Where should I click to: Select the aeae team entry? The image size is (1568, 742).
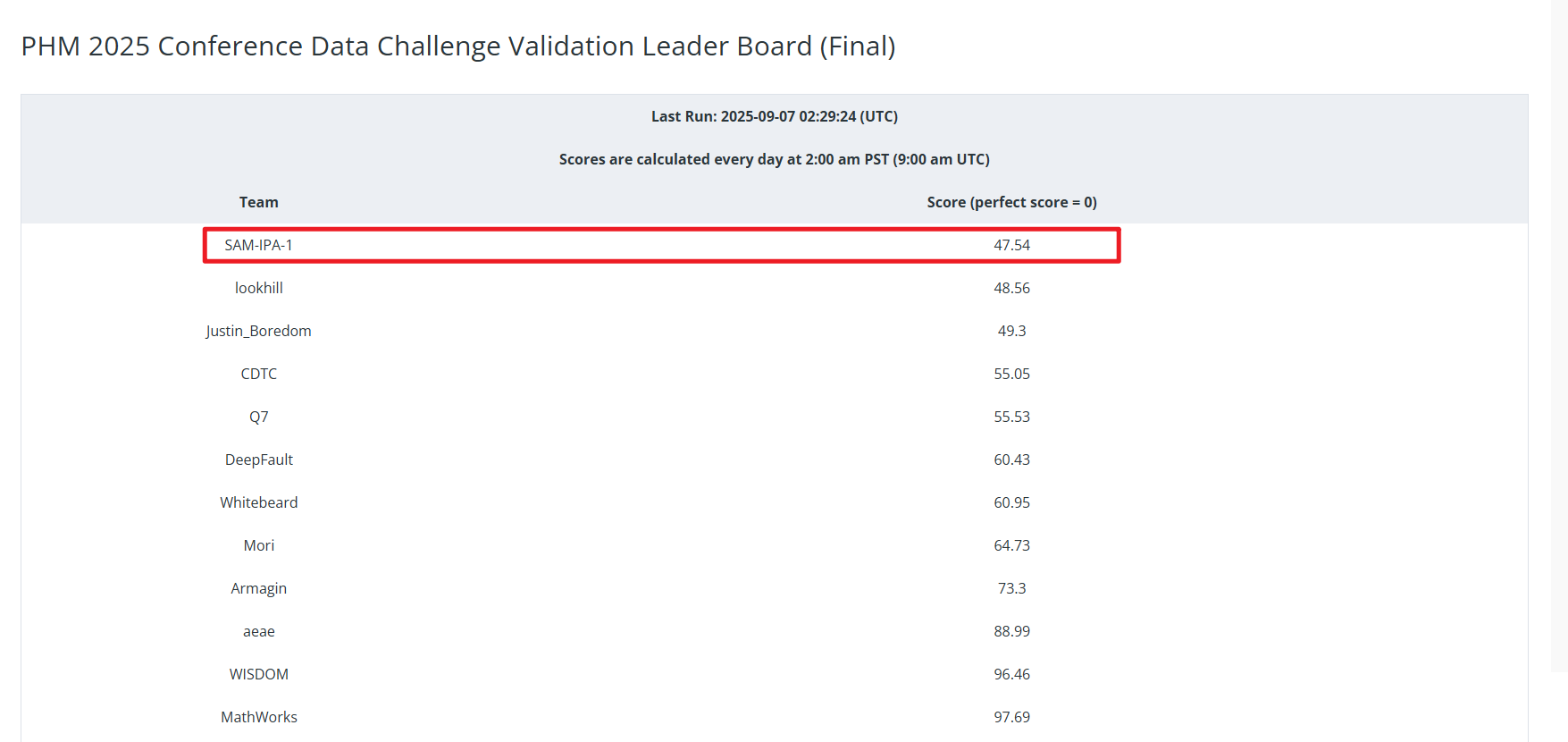coord(258,631)
